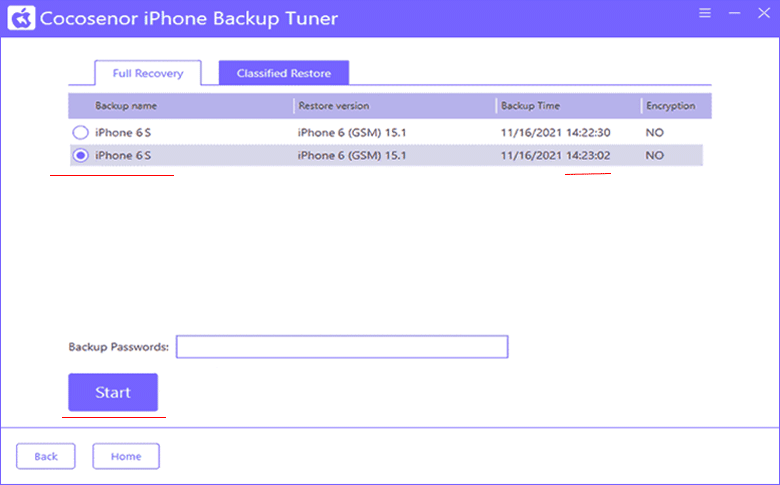
Task: Switch to the Classified Restore tab
Action: pos(284,73)
